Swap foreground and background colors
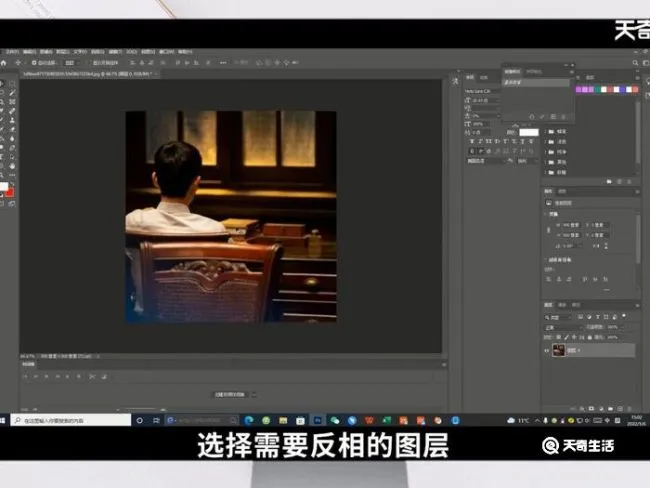Screen dimensions: 650x488 12,185
